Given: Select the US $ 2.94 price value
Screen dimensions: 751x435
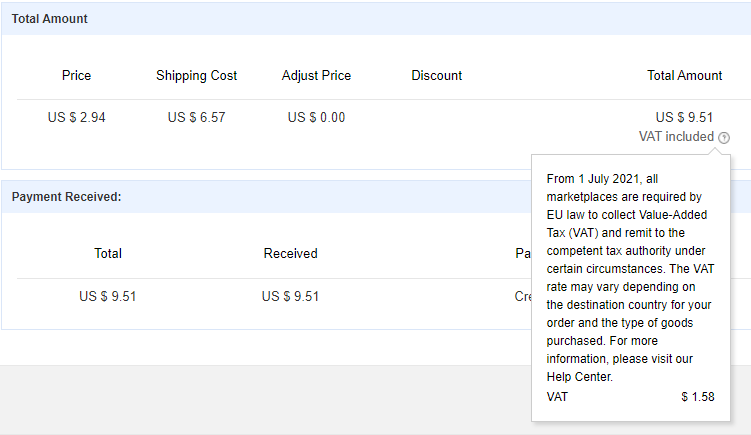Looking at the screenshot, I should coord(76,117).
